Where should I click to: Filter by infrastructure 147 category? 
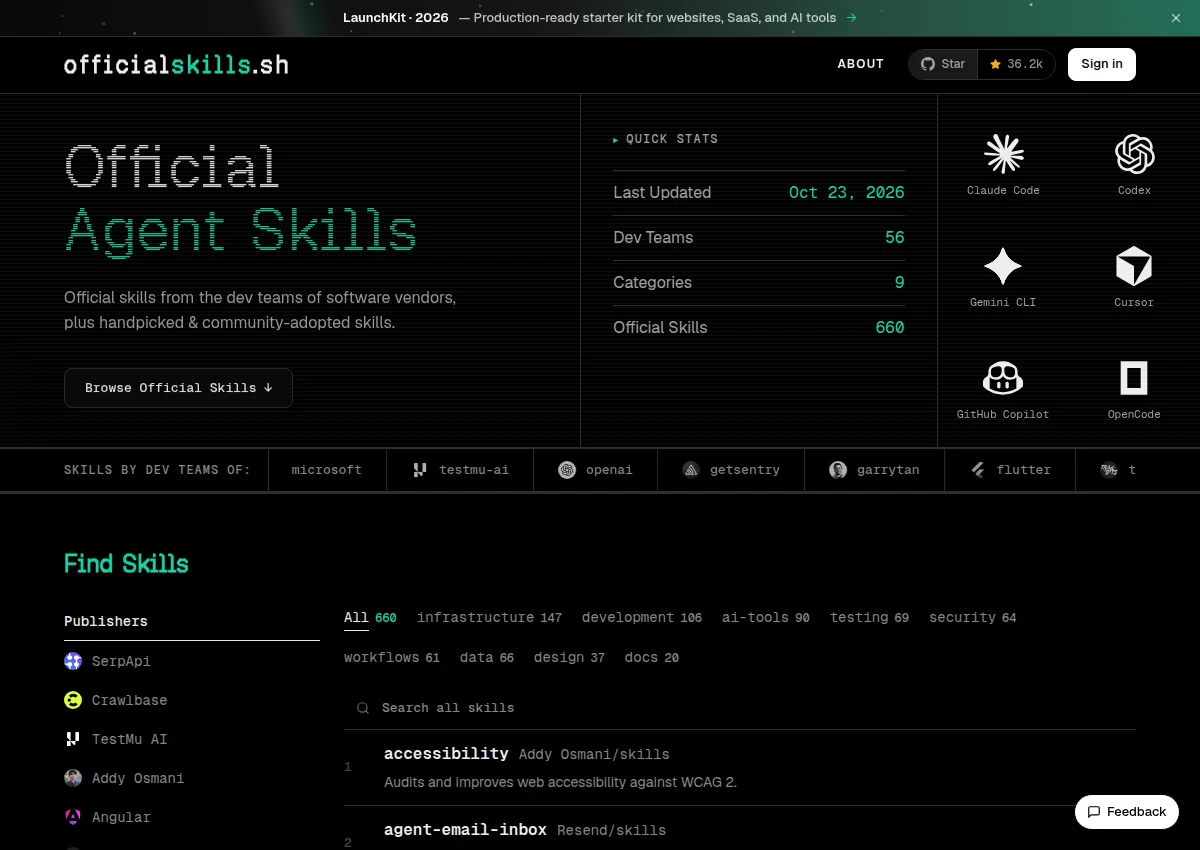pyautogui.click(x=489, y=618)
